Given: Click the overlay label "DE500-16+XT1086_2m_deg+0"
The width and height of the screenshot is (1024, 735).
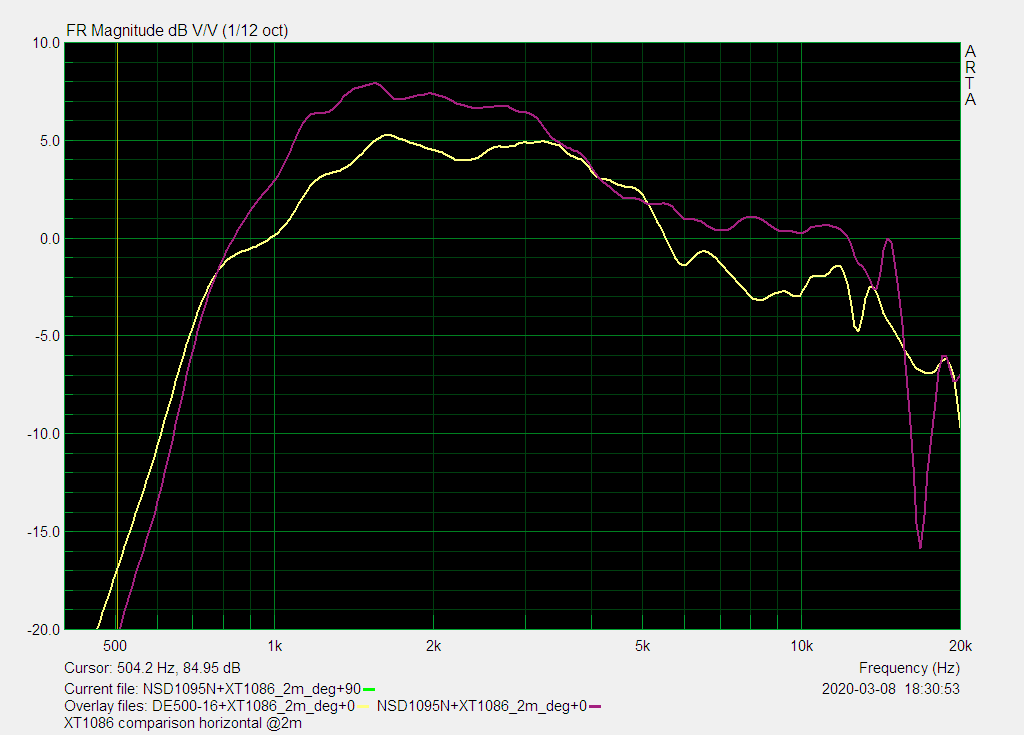Looking at the screenshot, I should pyautogui.click(x=253, y=706).
